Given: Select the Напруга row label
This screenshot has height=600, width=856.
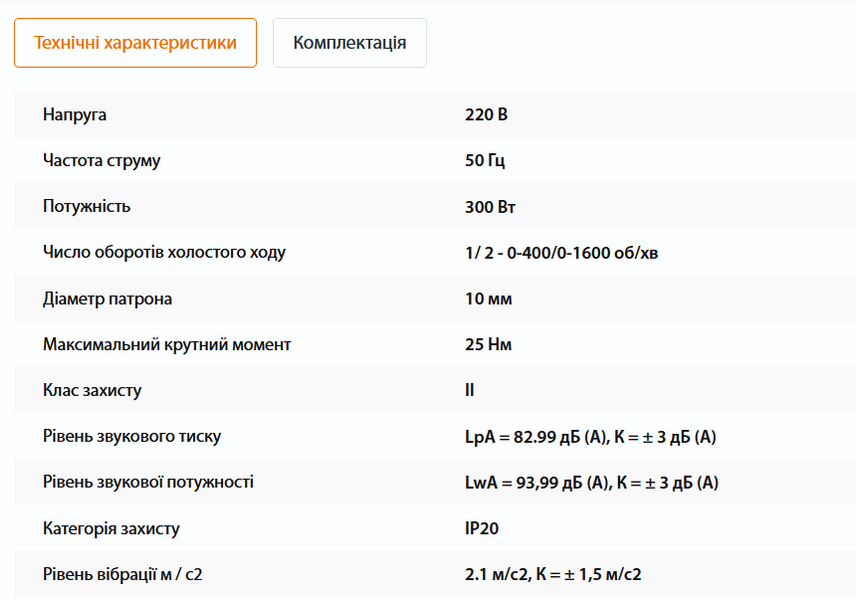Looking at the screenshot, I should click(x=75, y=115).
